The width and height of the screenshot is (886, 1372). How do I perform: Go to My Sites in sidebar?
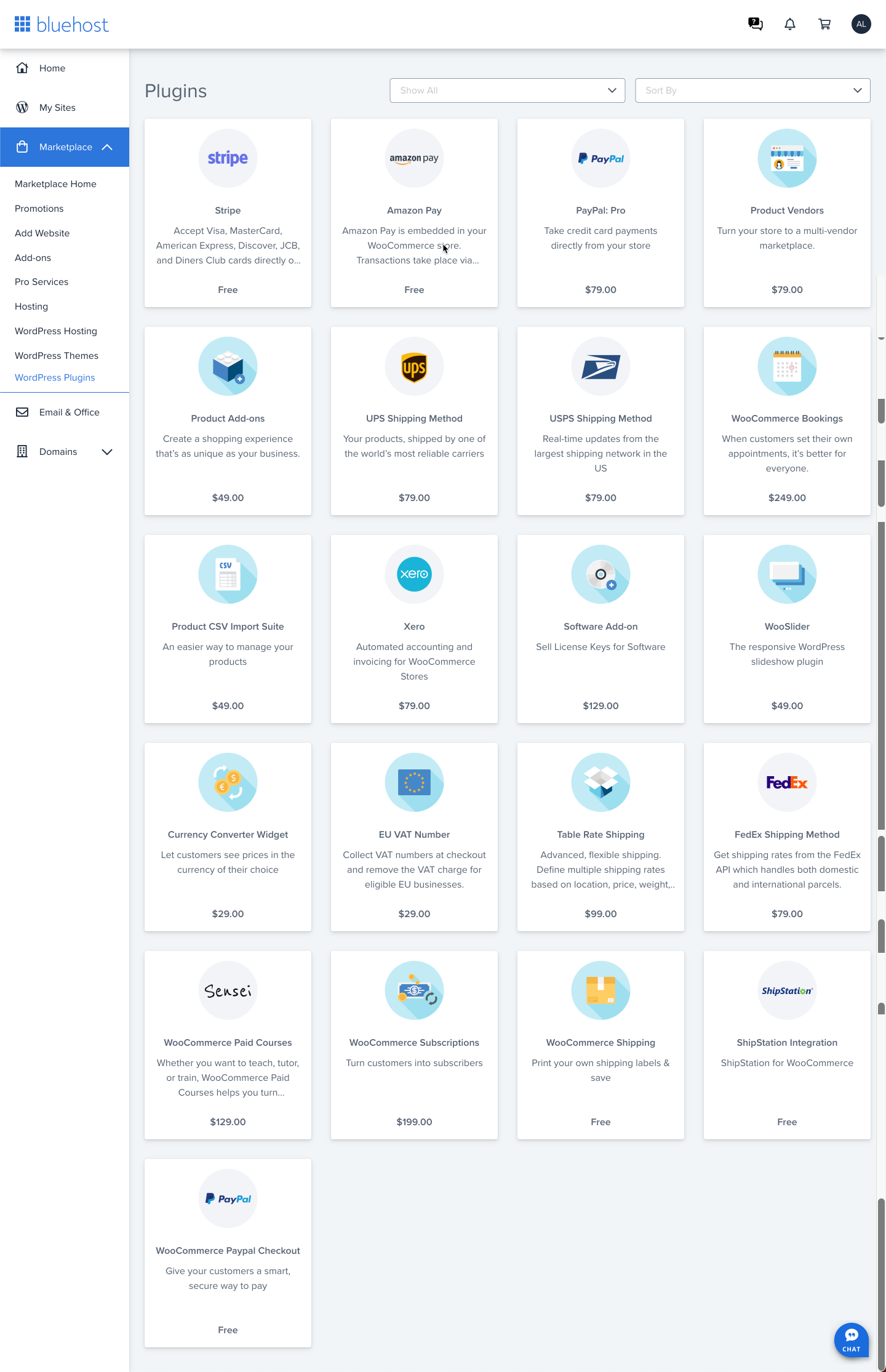pos(57,108)
